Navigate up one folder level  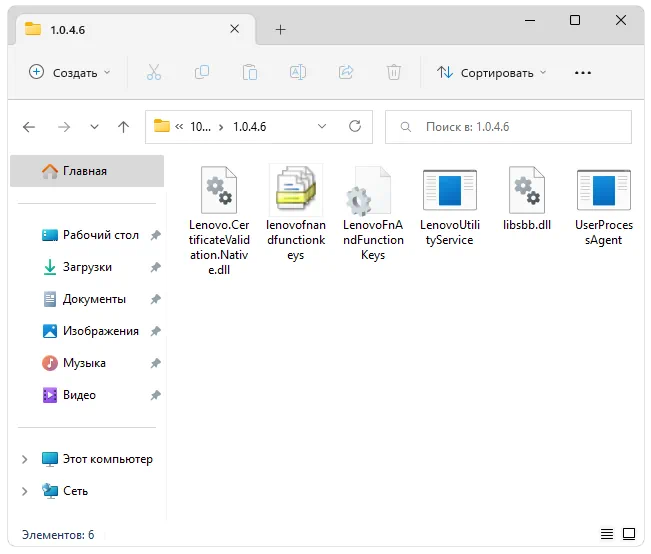[123, 127]
